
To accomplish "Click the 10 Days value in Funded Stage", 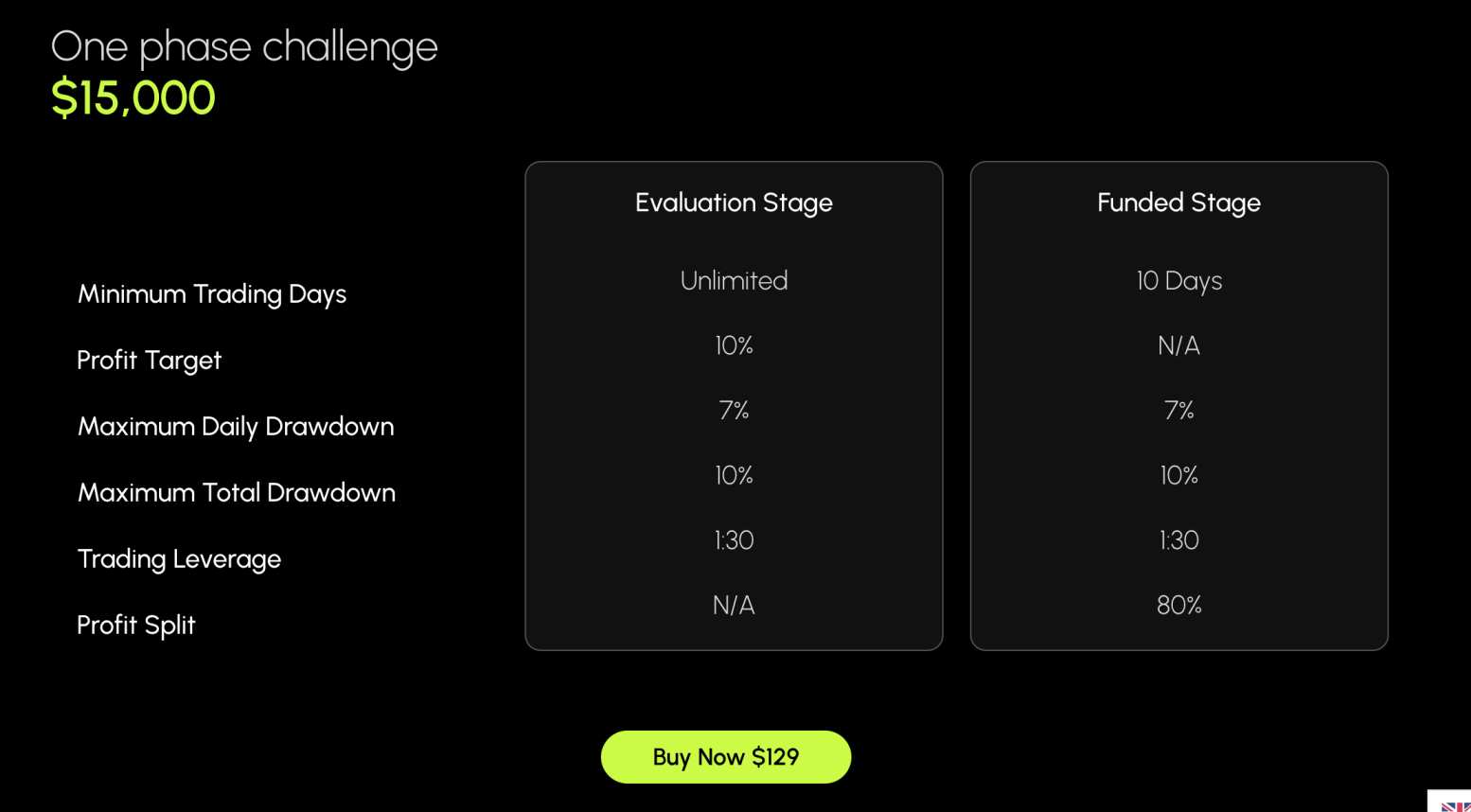I will 1179,281.
